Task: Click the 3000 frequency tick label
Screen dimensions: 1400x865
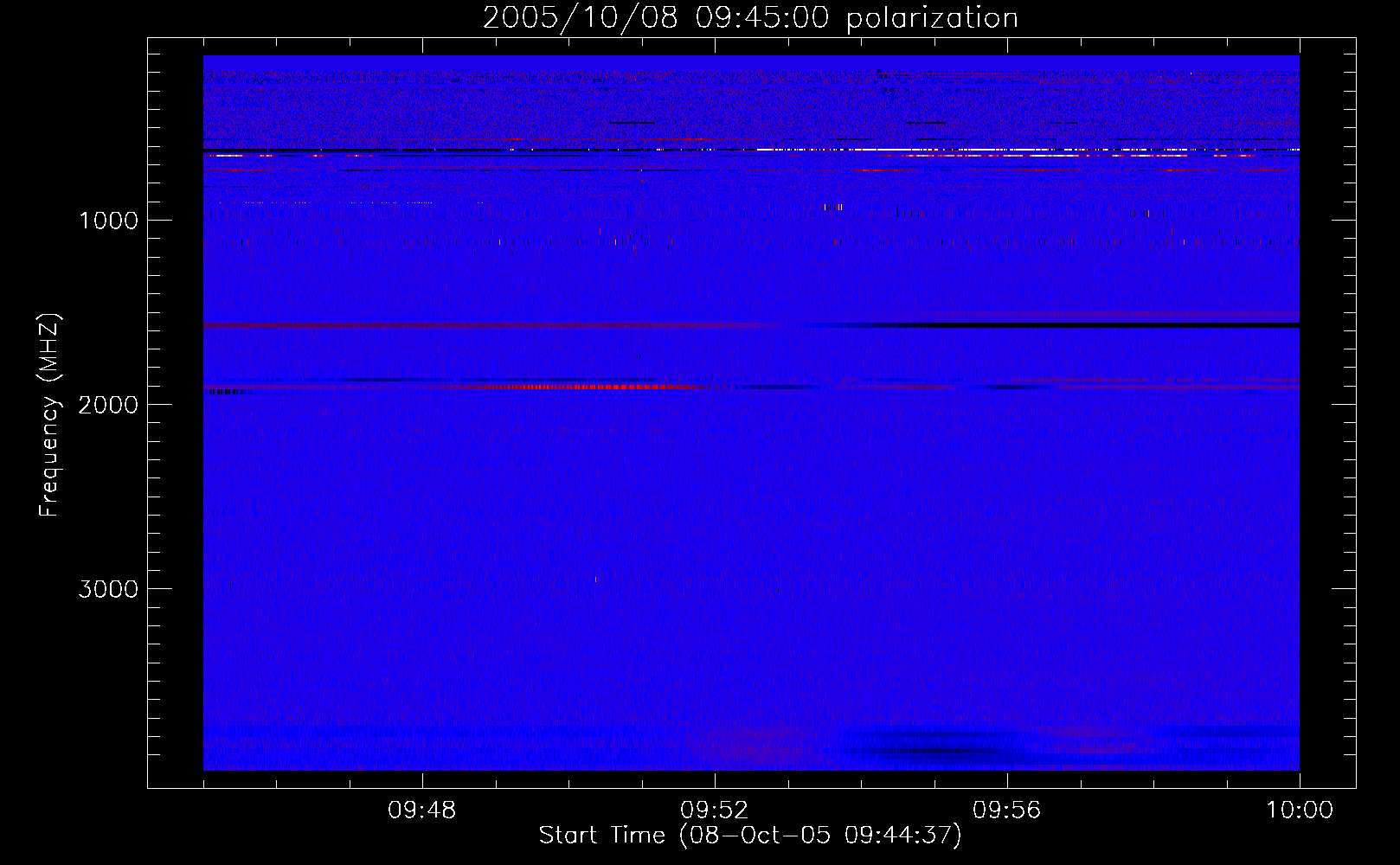Action: pyautogui.click(x=108, y=589)
